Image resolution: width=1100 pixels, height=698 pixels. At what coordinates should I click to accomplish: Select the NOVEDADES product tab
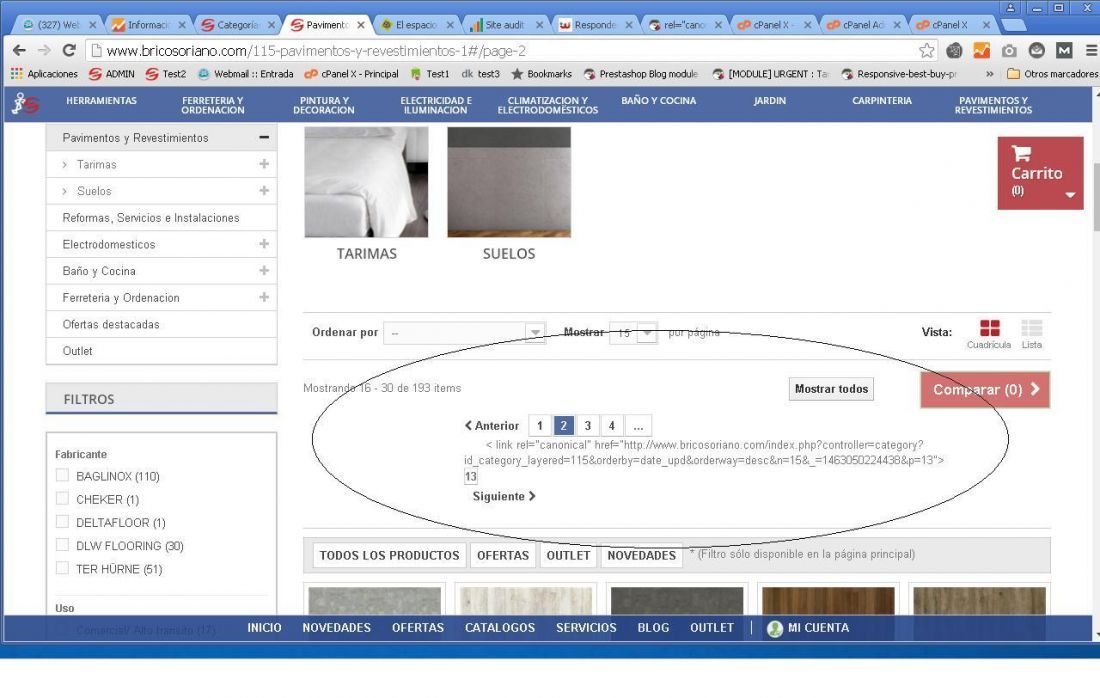click(641, 555)
